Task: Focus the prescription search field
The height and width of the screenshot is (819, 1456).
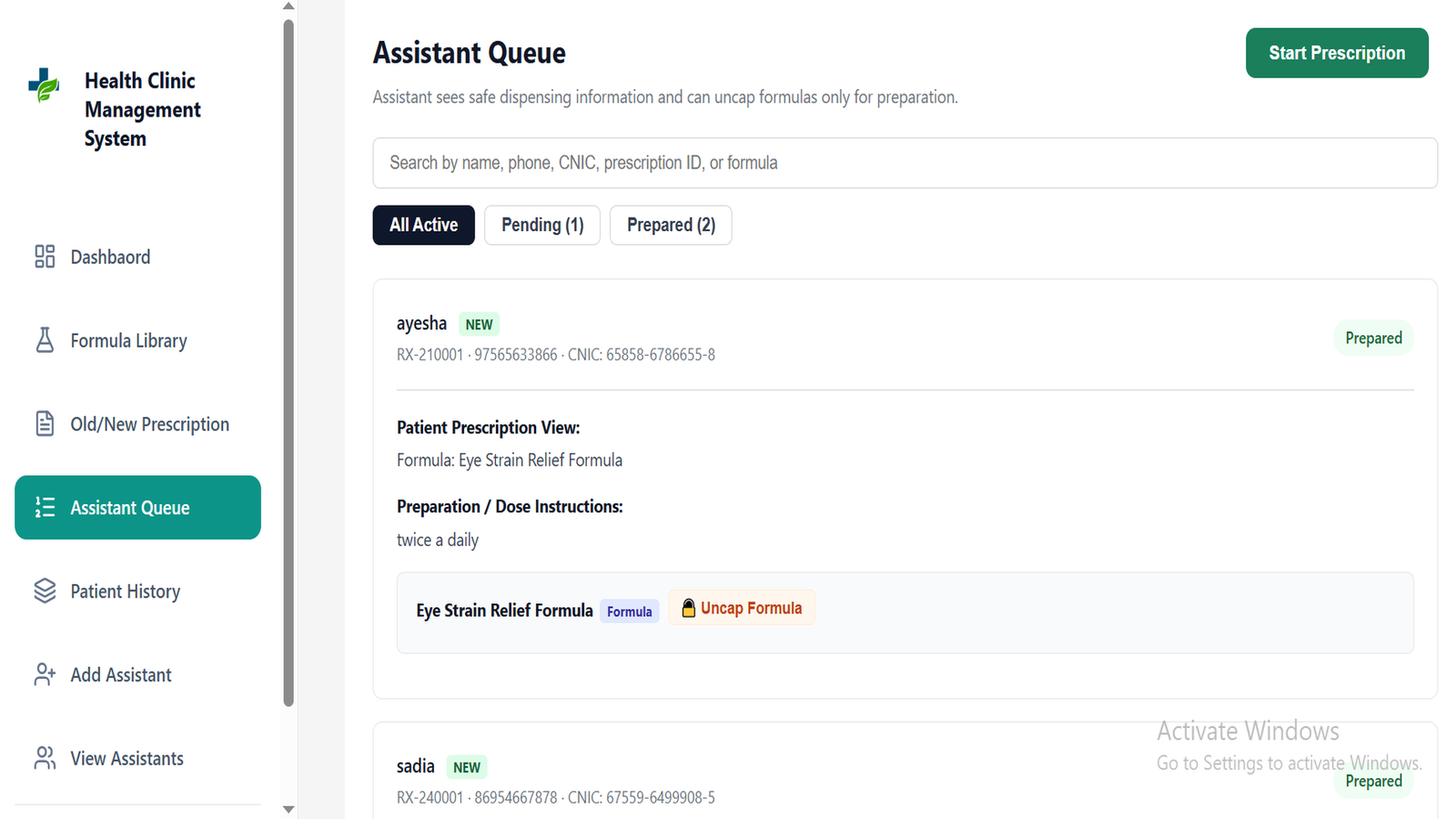Action: (905, 163)
